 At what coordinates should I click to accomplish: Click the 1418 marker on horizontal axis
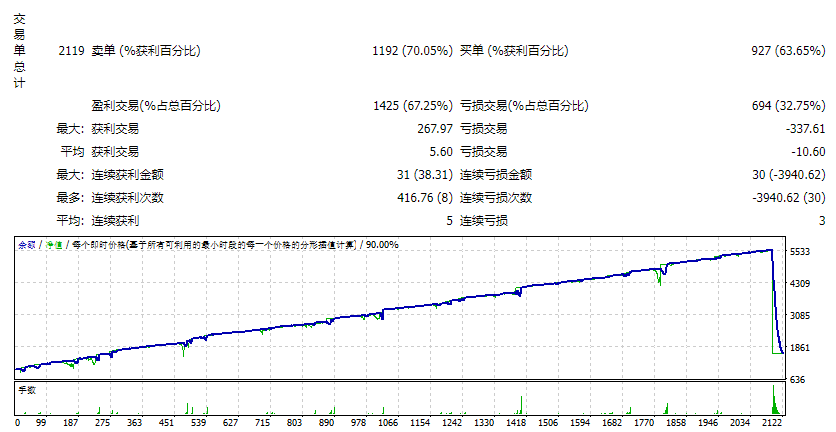point(516,422)
